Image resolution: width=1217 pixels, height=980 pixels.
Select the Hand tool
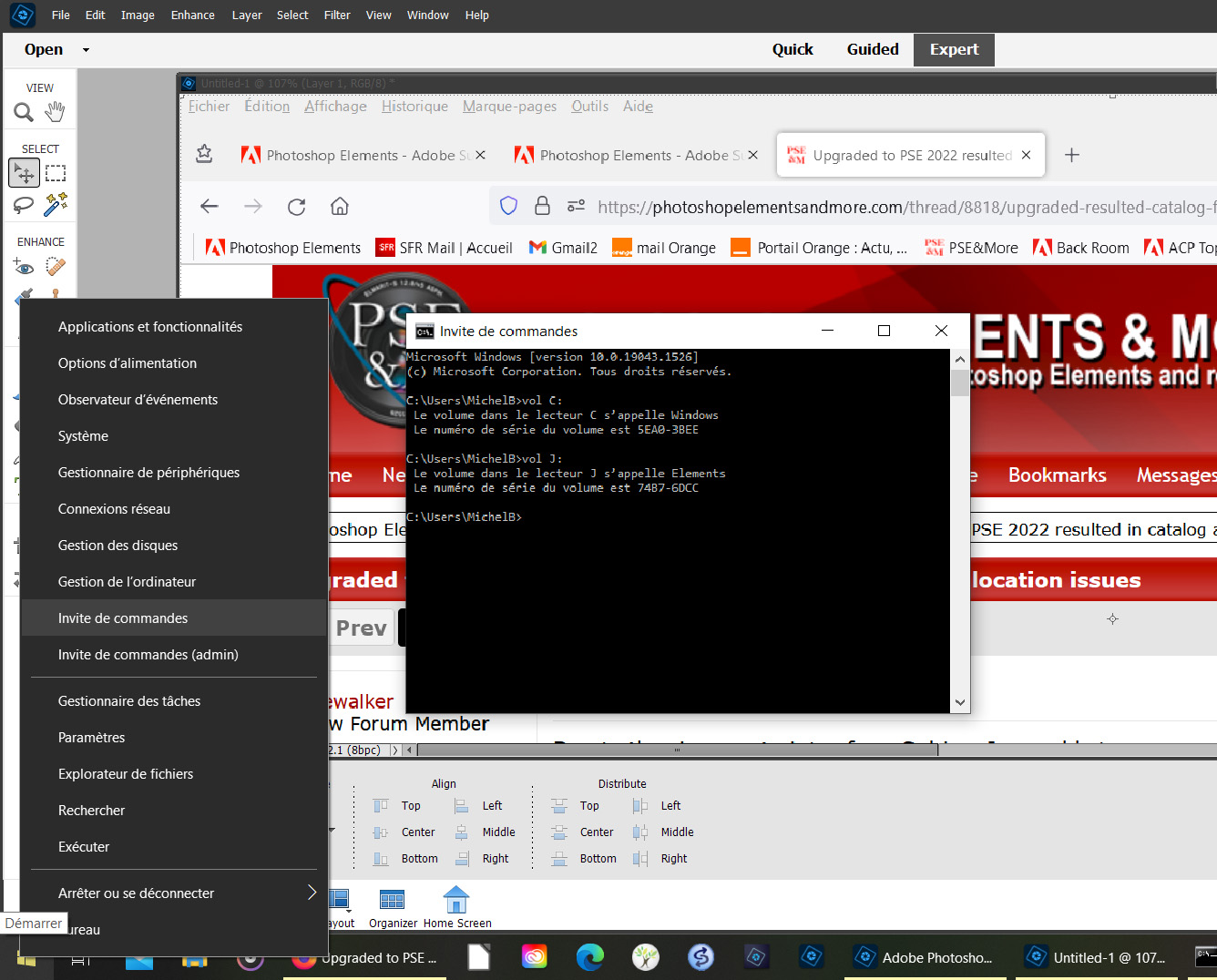[56, 112]
